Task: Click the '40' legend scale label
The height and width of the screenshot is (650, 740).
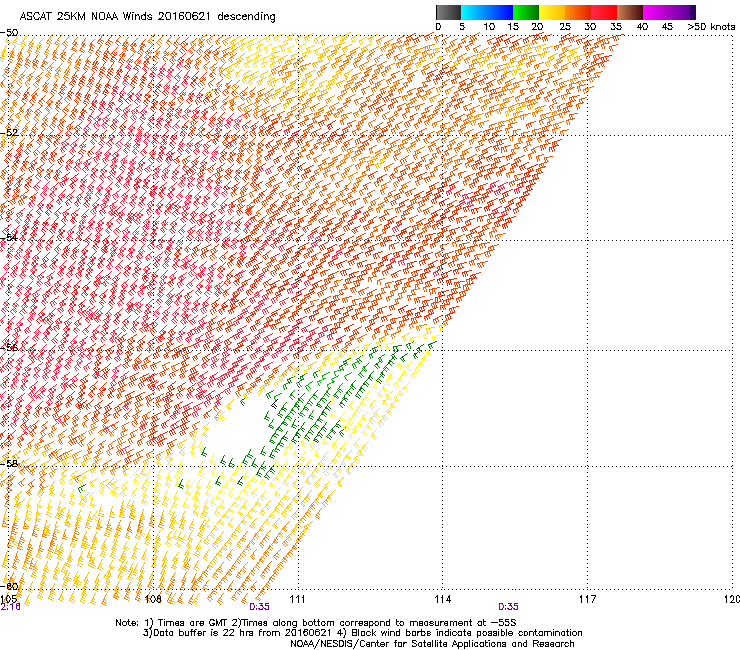Action: pyautogui.click(x=642, y=27)
